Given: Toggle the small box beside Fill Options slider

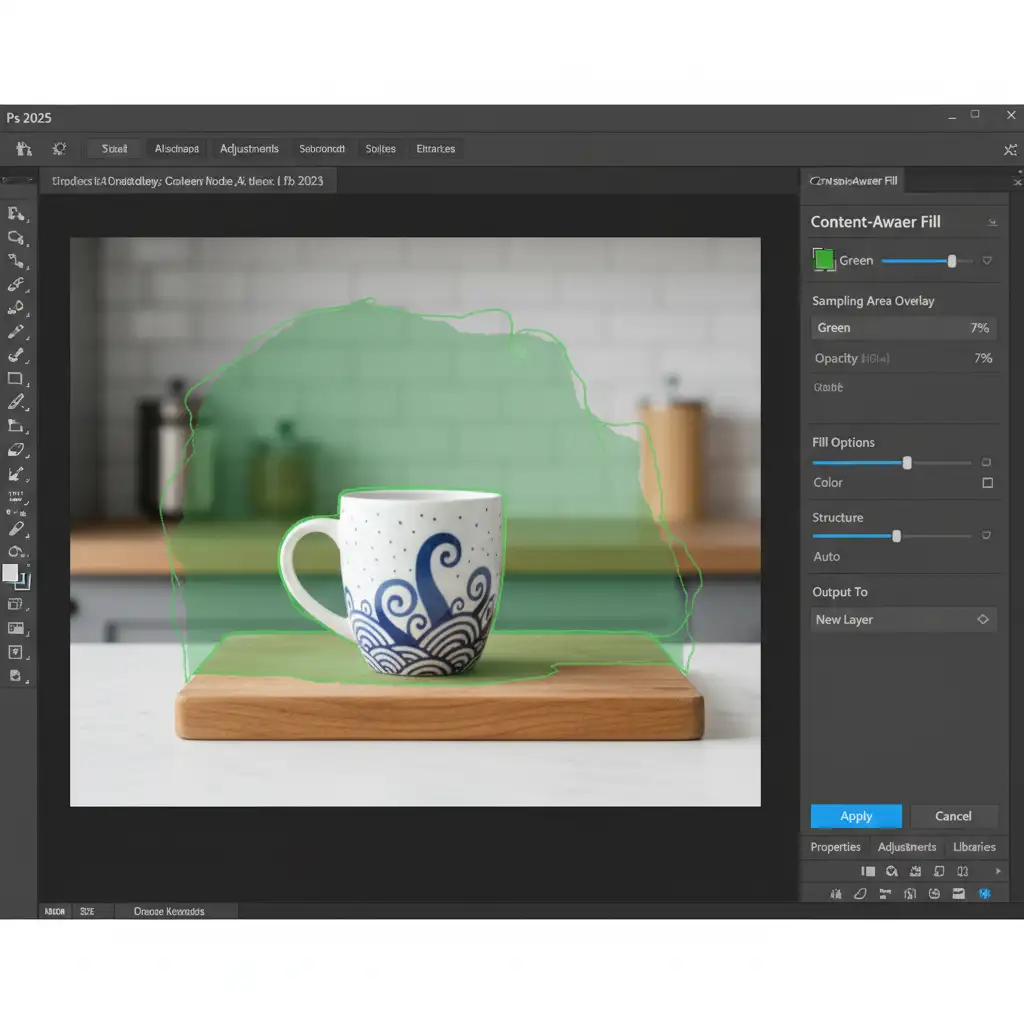Looking at the screenshot, I should [986, 463].
